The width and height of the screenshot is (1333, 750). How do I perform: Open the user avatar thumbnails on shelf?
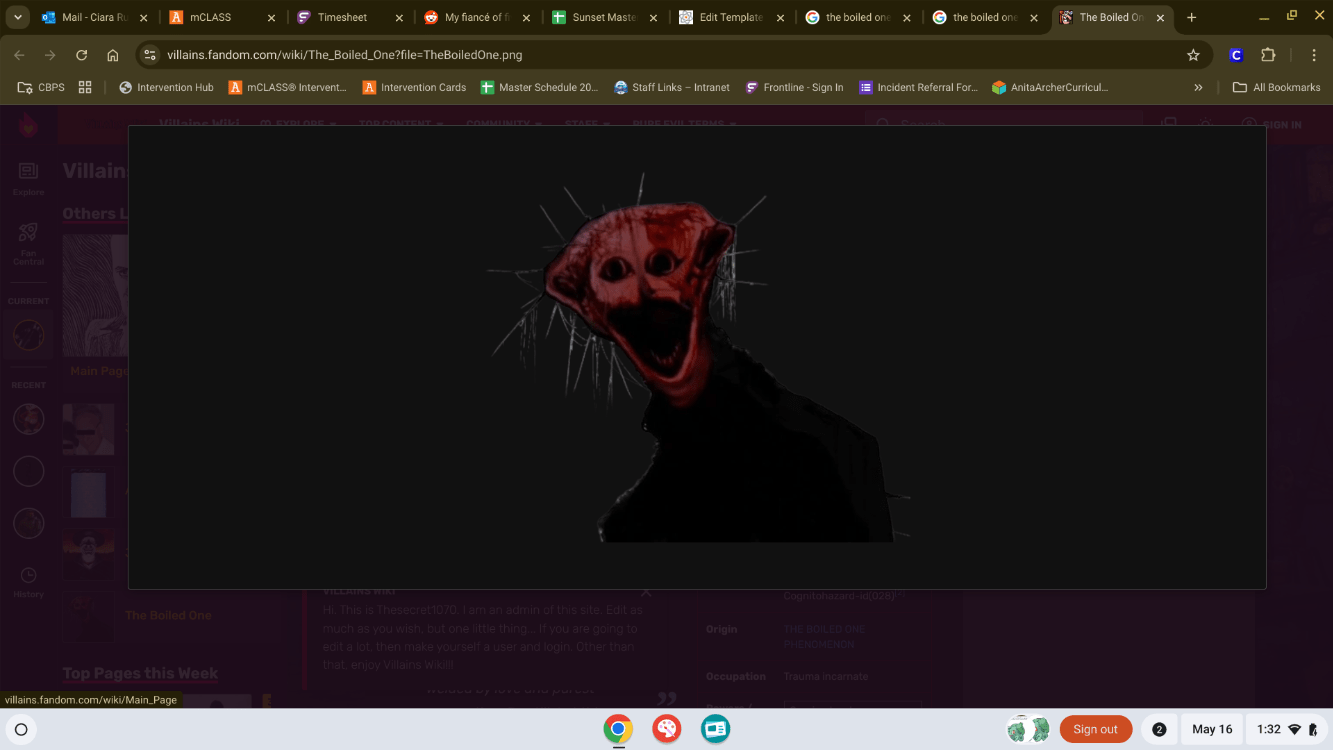pyautogui.click(x=1028, y=729)
